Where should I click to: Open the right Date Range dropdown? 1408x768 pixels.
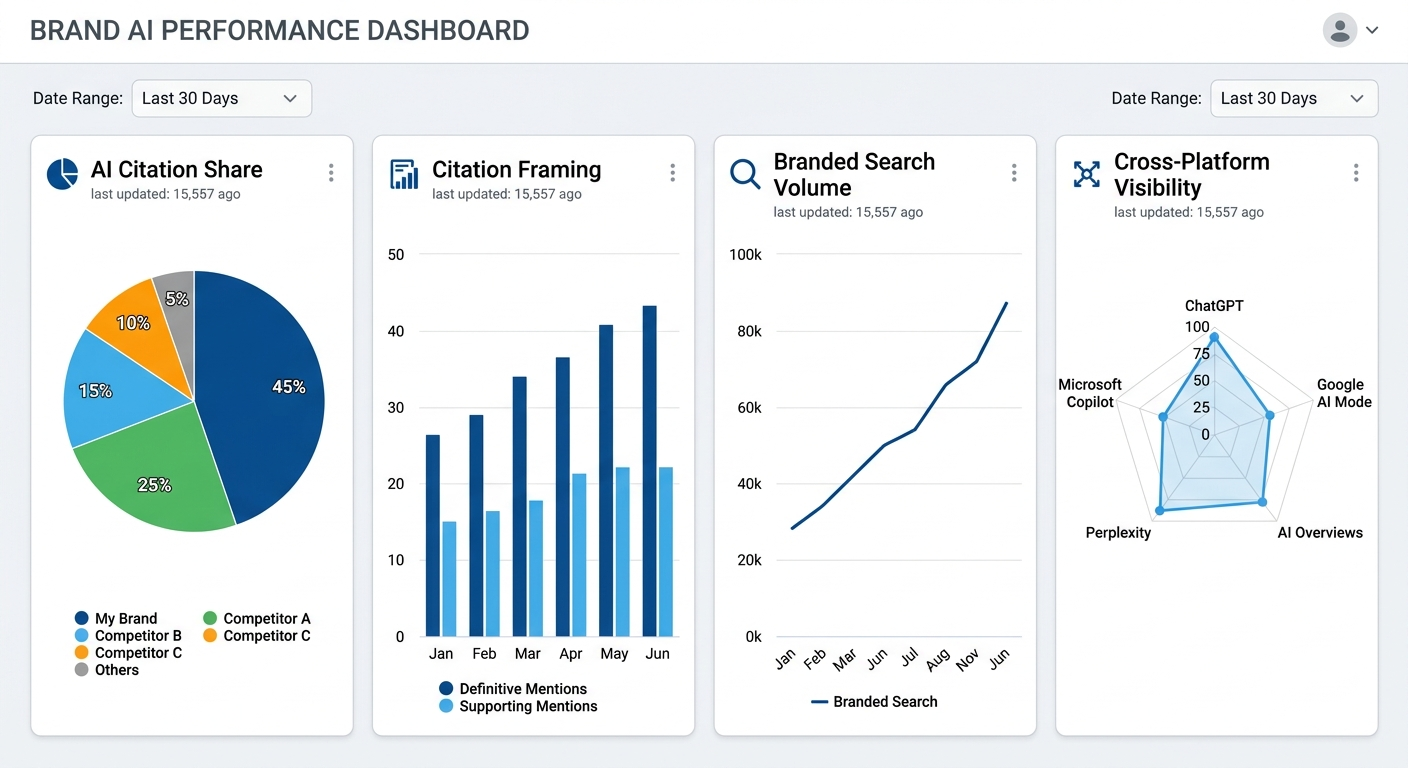coord(1294,98)
